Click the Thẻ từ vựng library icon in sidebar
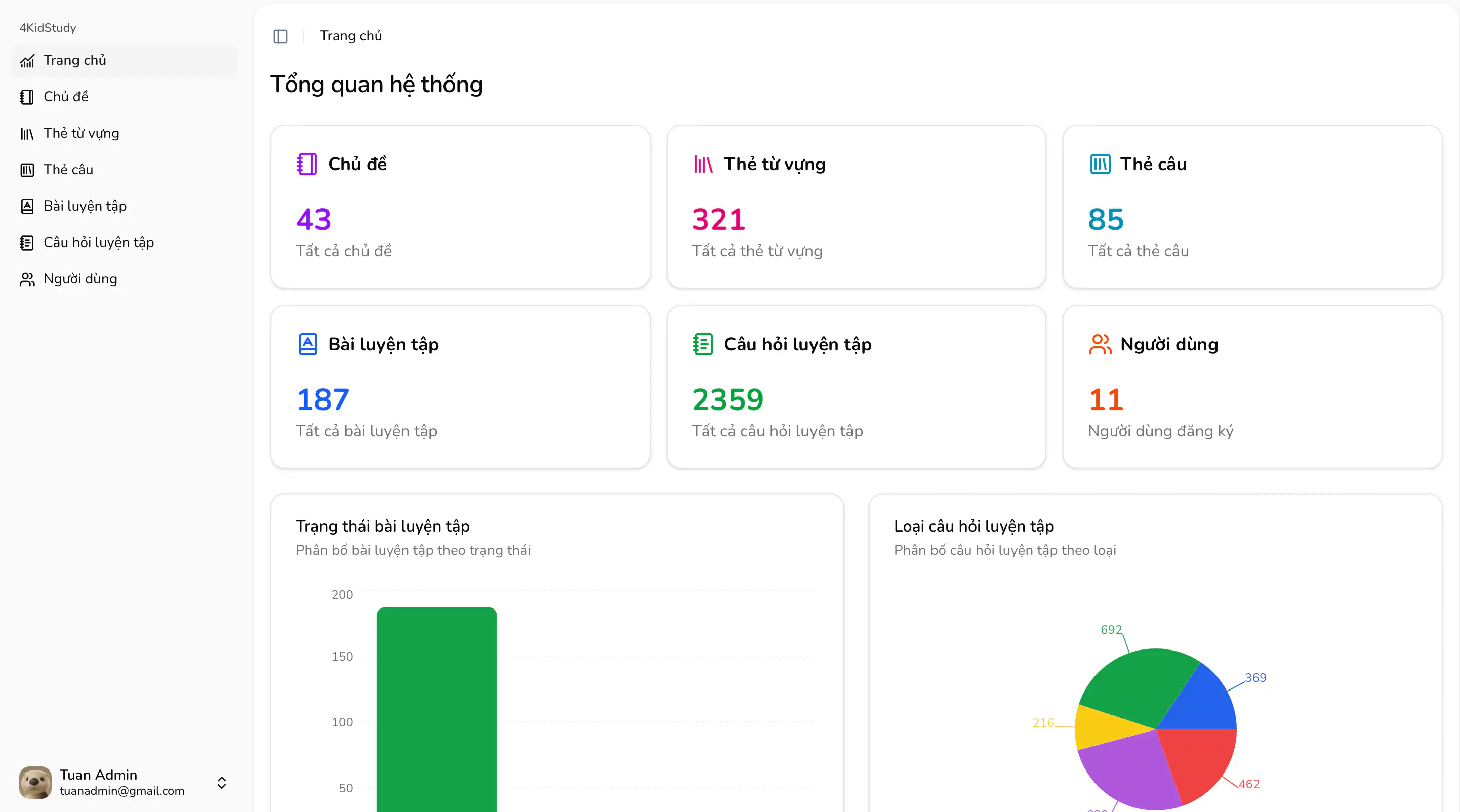 (x=27, y=134)
